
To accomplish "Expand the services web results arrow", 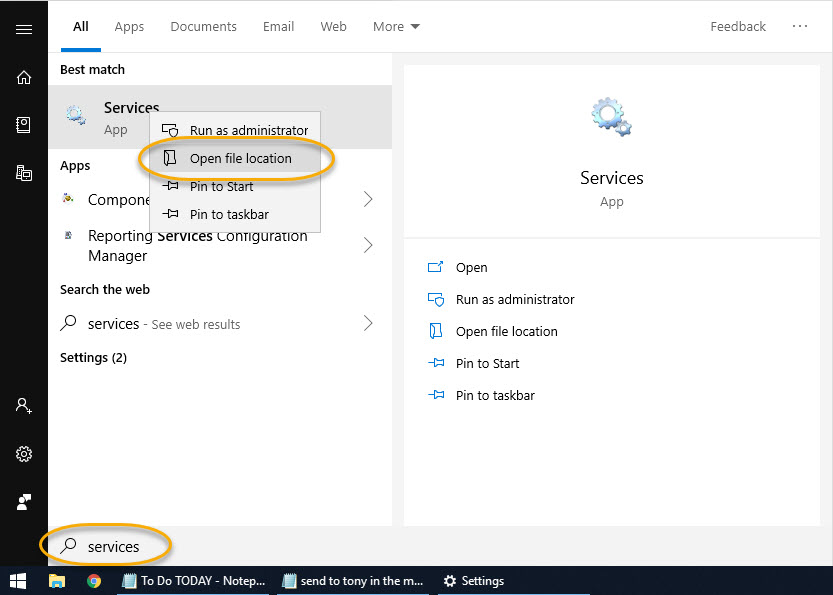I will (368, 323).
